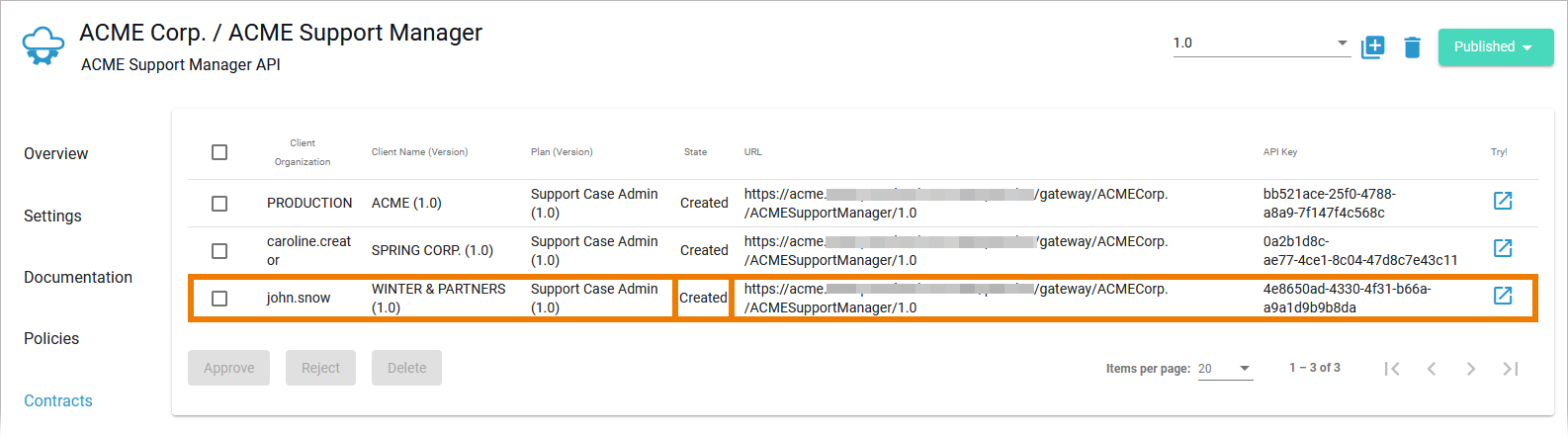Viewport: 1568px width, 437px height.
Task: Click the ACME cloud logo
Action: click(x=43, y=46)
